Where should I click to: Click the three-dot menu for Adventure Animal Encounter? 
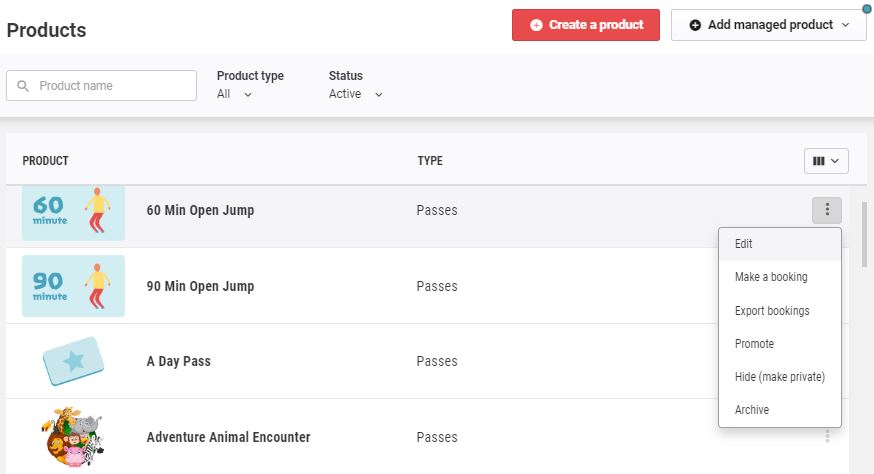827,436
